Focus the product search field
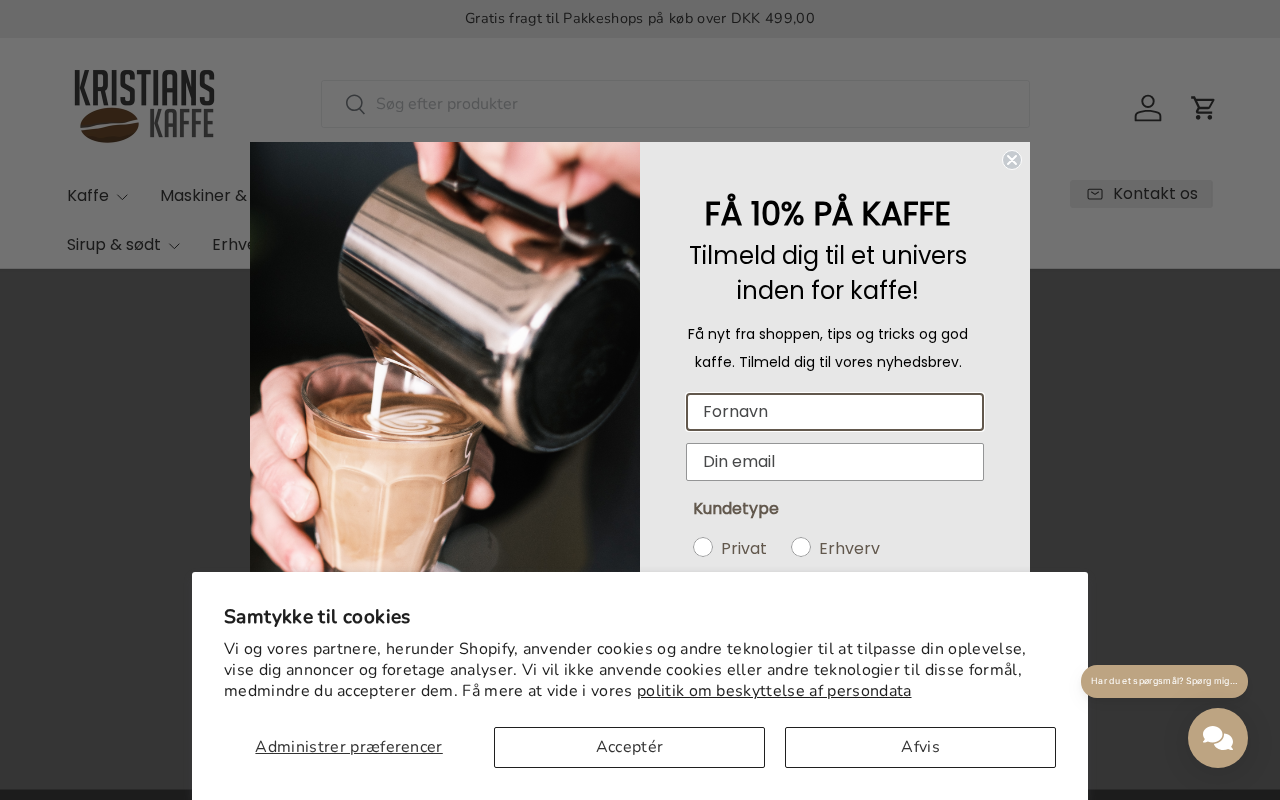 [x=675, y=104]
